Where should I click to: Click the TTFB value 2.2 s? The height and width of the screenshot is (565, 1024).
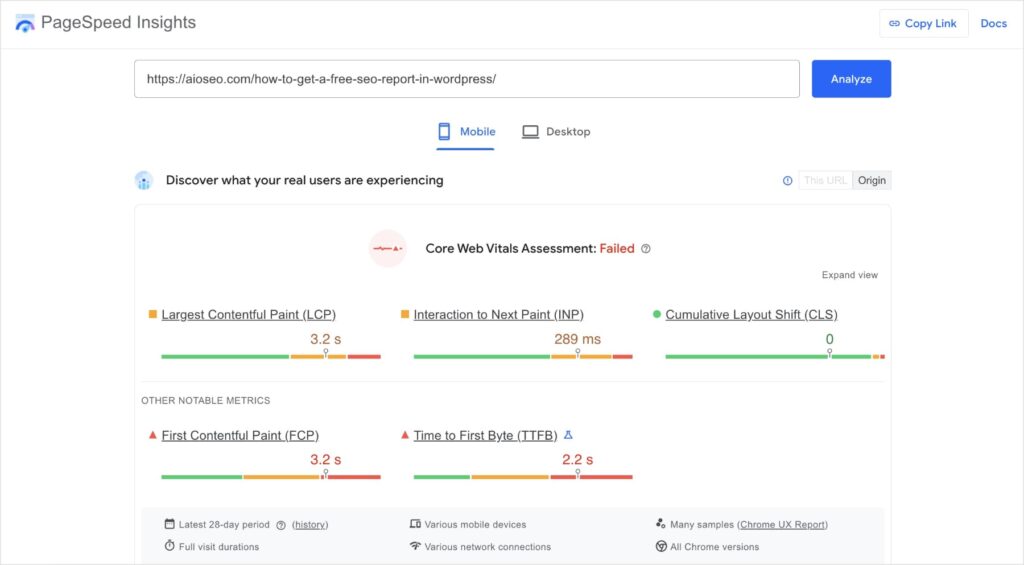pos(577,460)
